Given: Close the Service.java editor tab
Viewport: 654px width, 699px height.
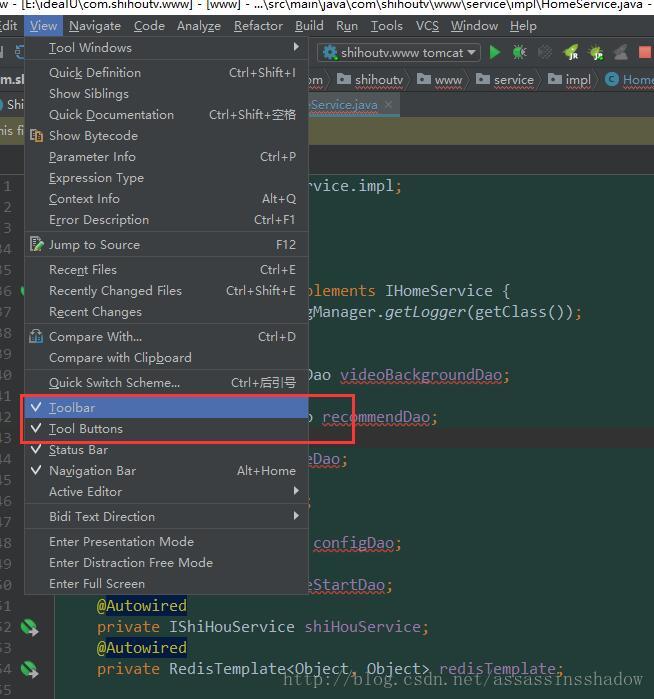Looking at the screenshot, I should click(388, 105).
